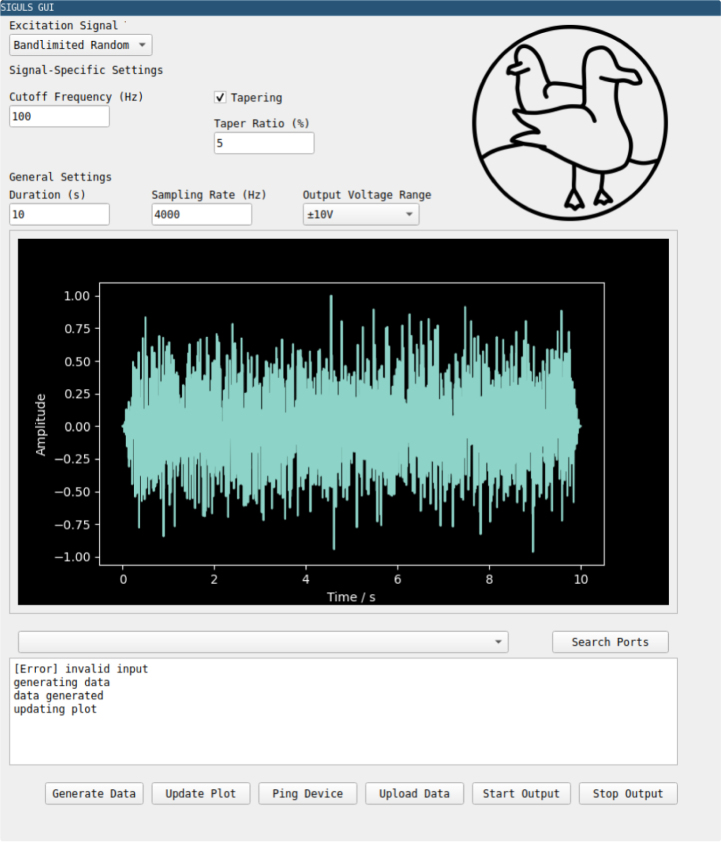Click the Search Ports button
The image size is (721, 842).
(610, 642)
